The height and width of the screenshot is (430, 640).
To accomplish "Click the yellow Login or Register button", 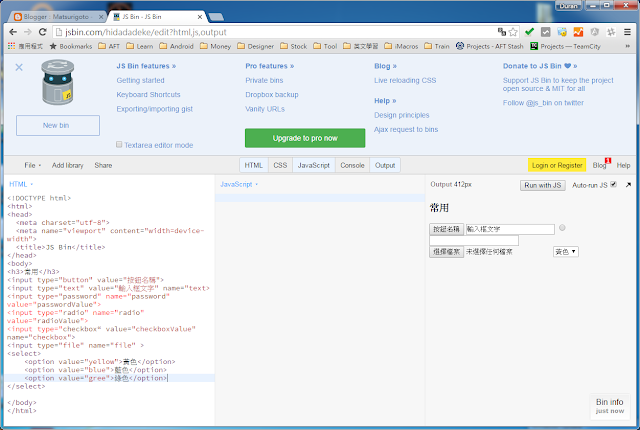I will pyautogui.click(x=557, y=165).
